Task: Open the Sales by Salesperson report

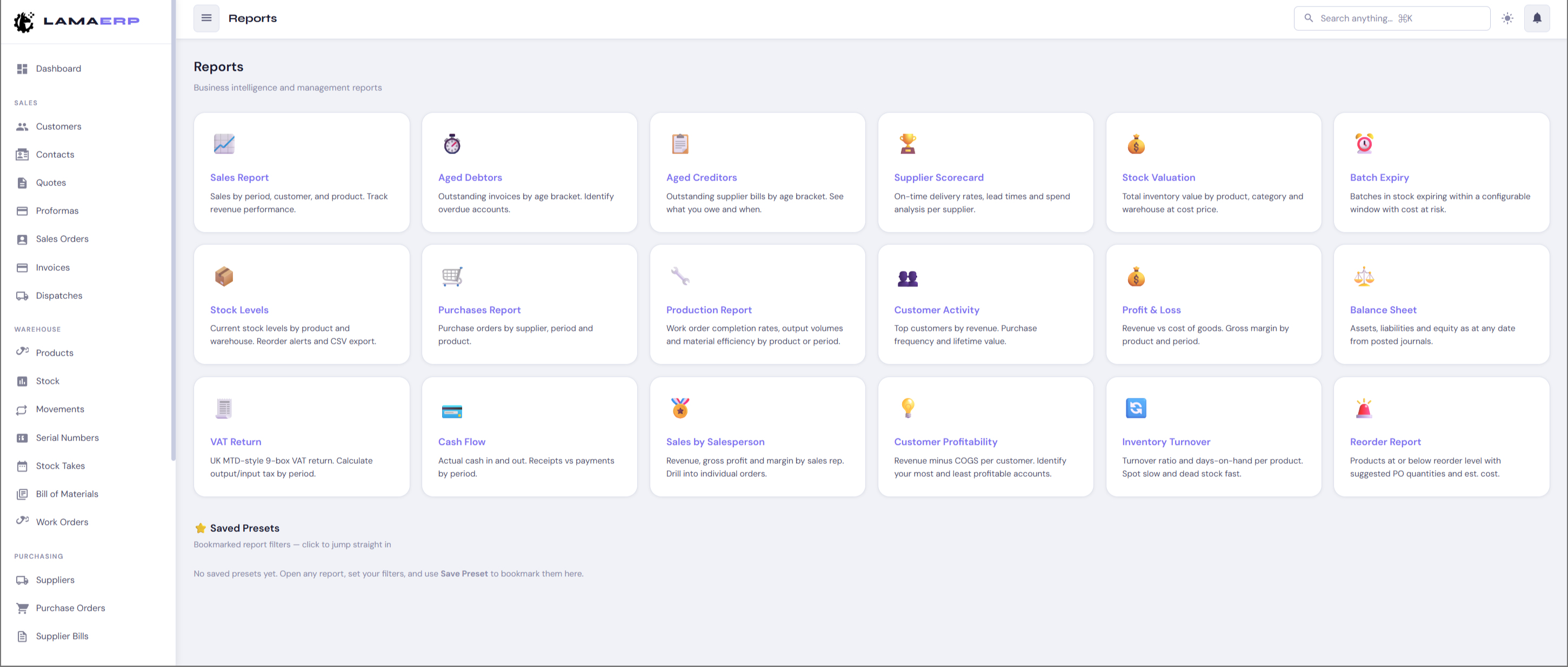Action: [715, 442]
